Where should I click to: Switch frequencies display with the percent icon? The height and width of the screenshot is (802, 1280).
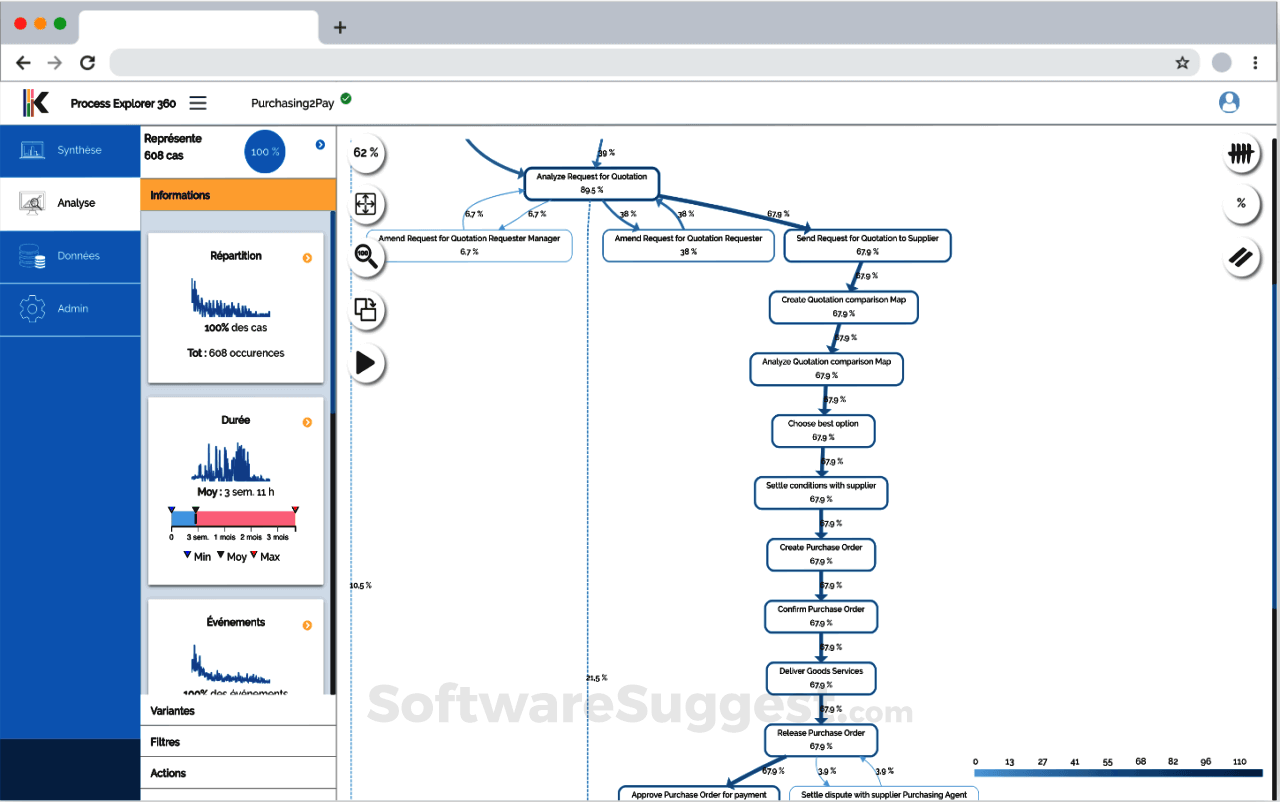coord(1241,204)
